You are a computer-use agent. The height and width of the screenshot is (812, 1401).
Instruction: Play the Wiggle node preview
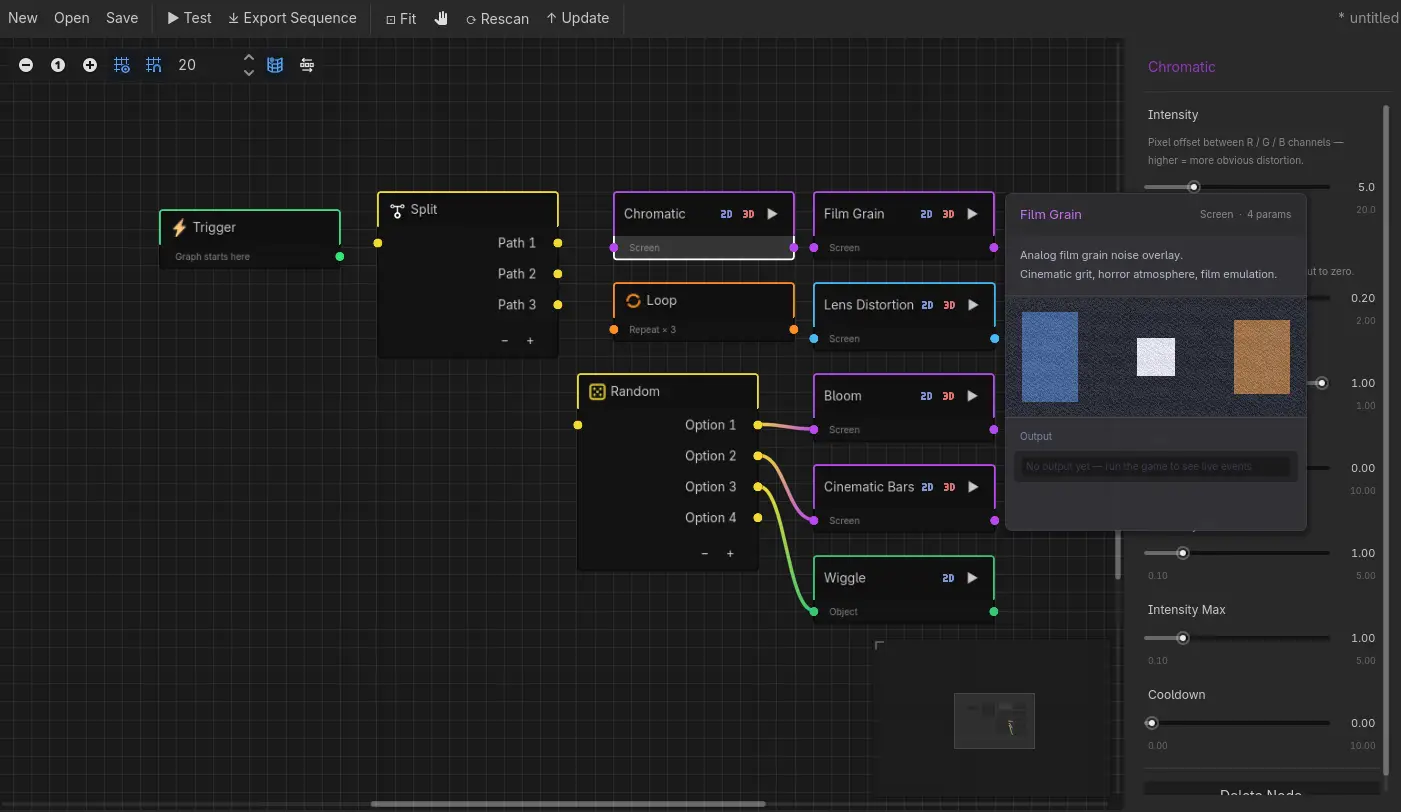click(x=972, y=578)
